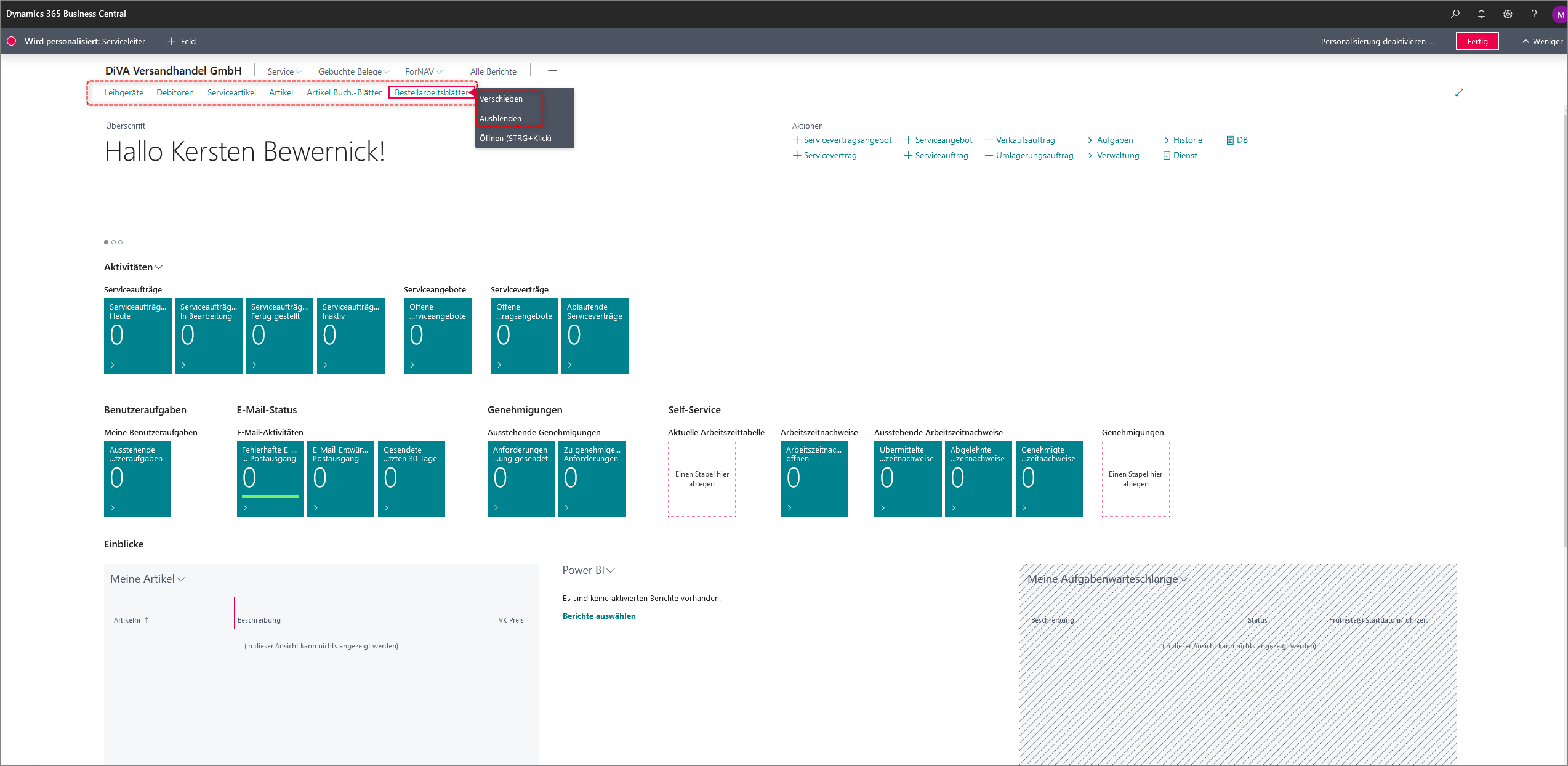Open Artikel Buch.-Blätter navigation item
Viewport: 1568px width, 766px height.
coord(344,92)
